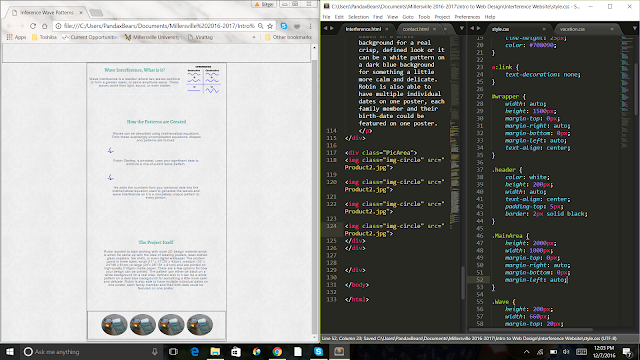Go to Chrome's home page
Screen dimensions: 640x360
click(x=44, y=26)
